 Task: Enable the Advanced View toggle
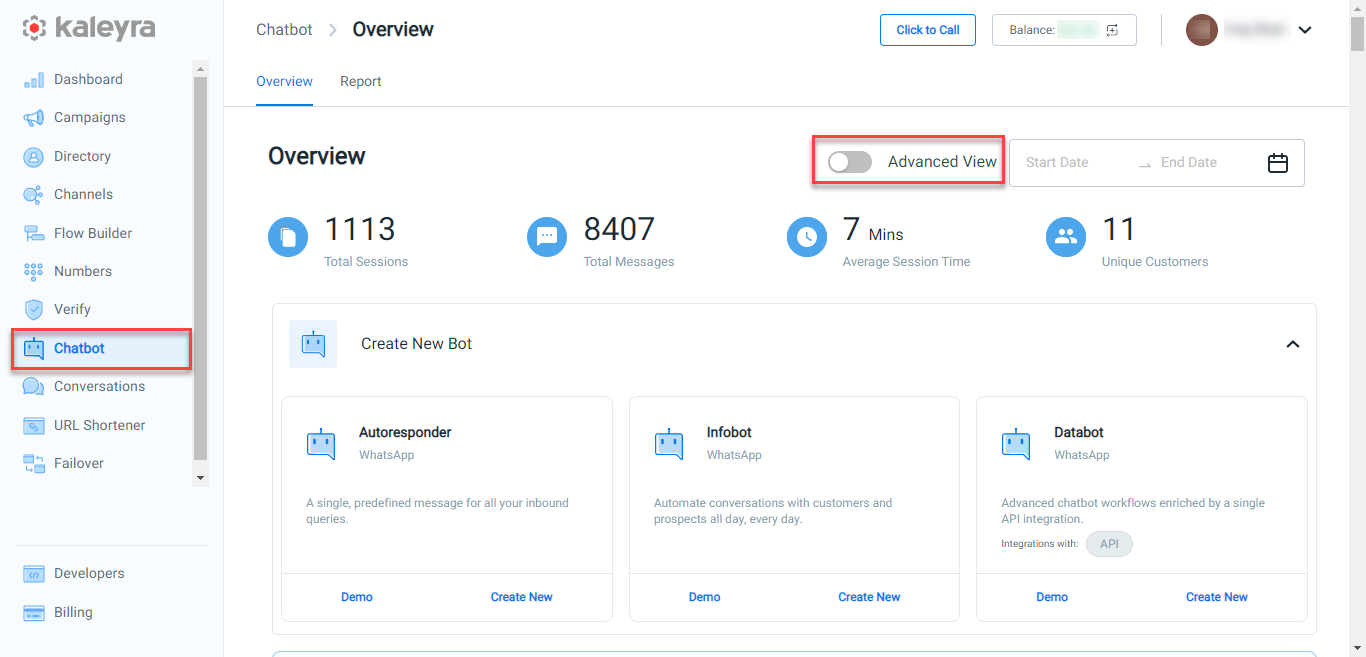(x=850, y=162)
